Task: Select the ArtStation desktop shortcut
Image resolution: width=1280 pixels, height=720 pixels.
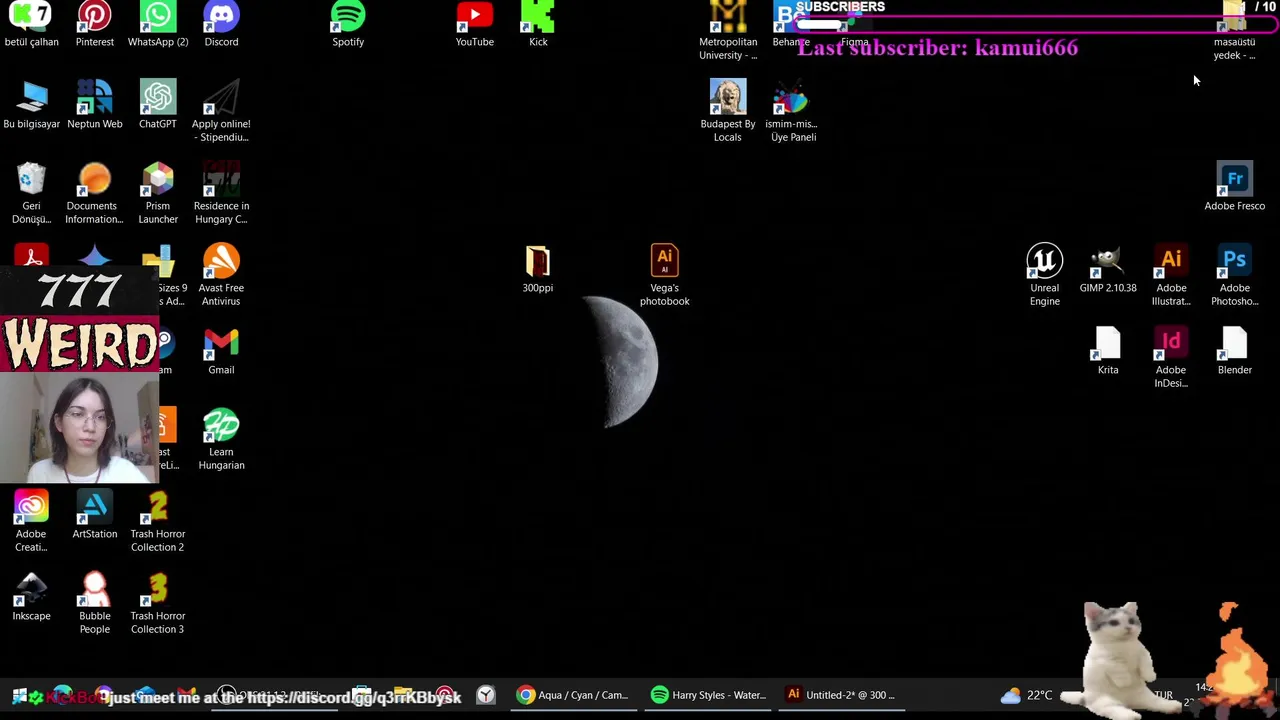Action: pyautogui.click(x=94, y=514)
